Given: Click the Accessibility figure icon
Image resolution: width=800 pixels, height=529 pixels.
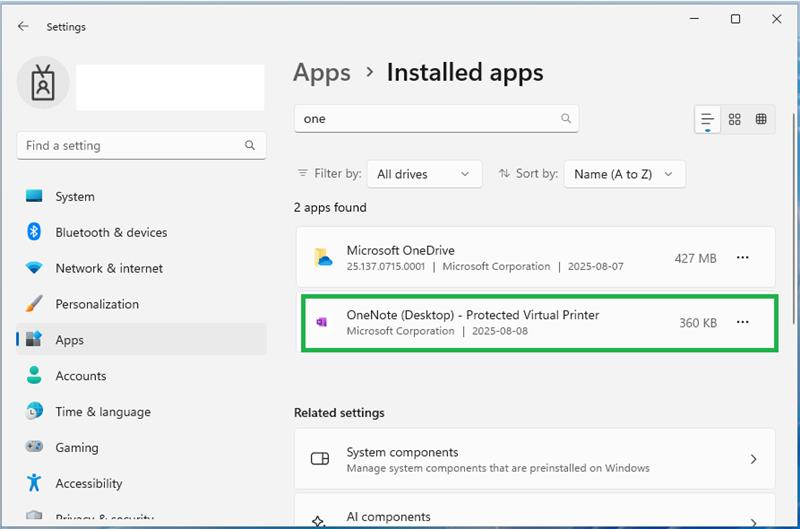Looking at the screenshot, I should (x=34, y=483).
